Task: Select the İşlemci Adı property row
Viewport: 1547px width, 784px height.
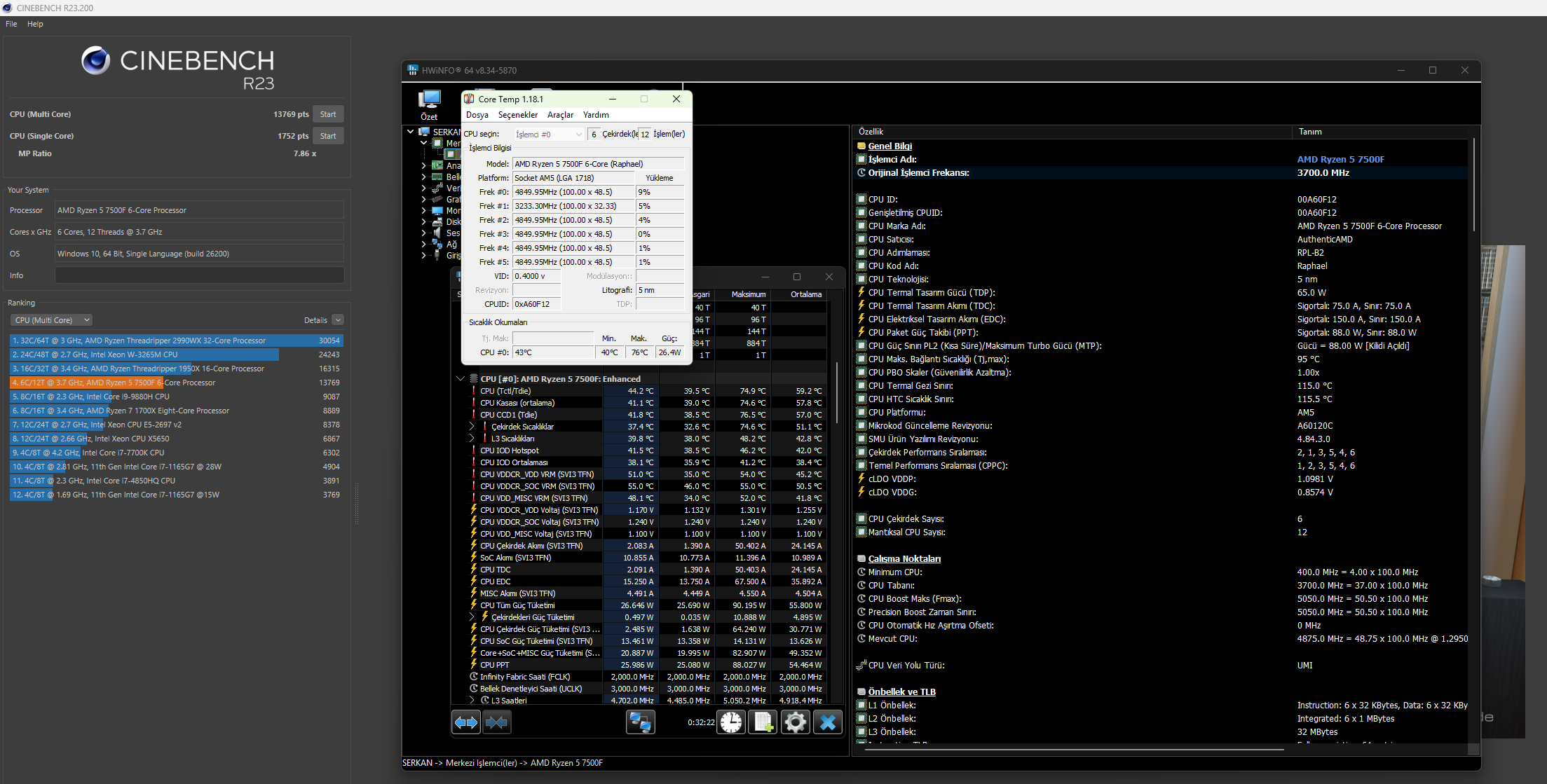Action: pos(1161,159)
